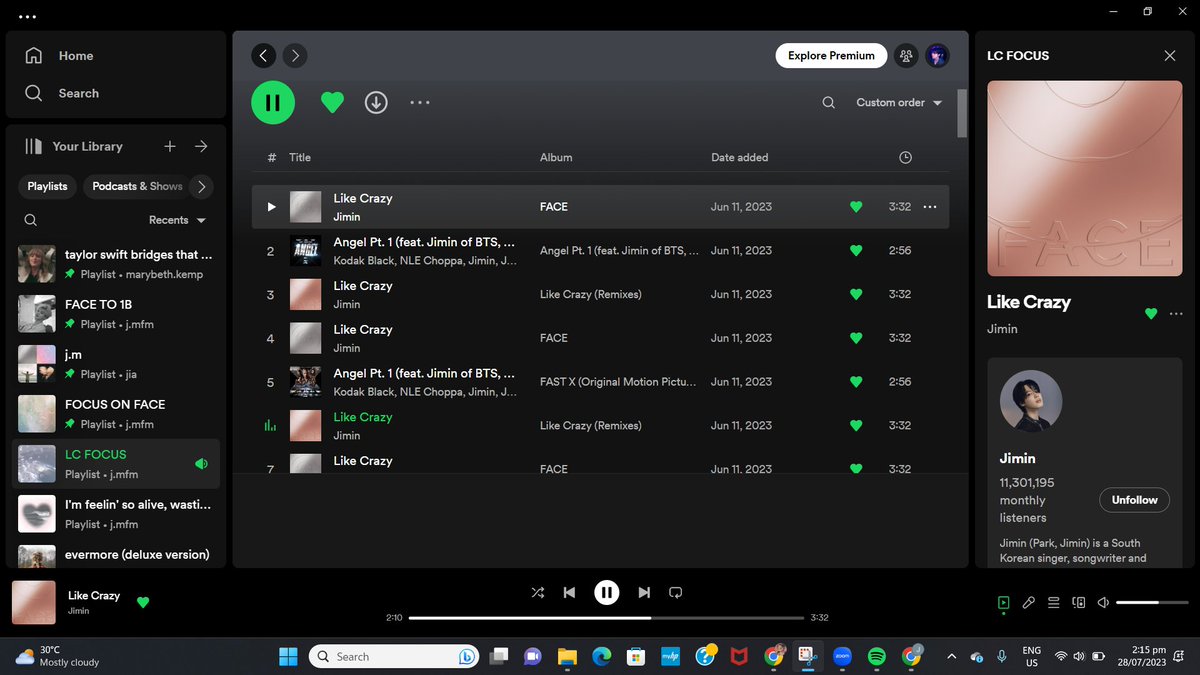The width and height of the screenshot is (1200, 675).
Task: Open Friend Activity icon
Action: point(906,56)
